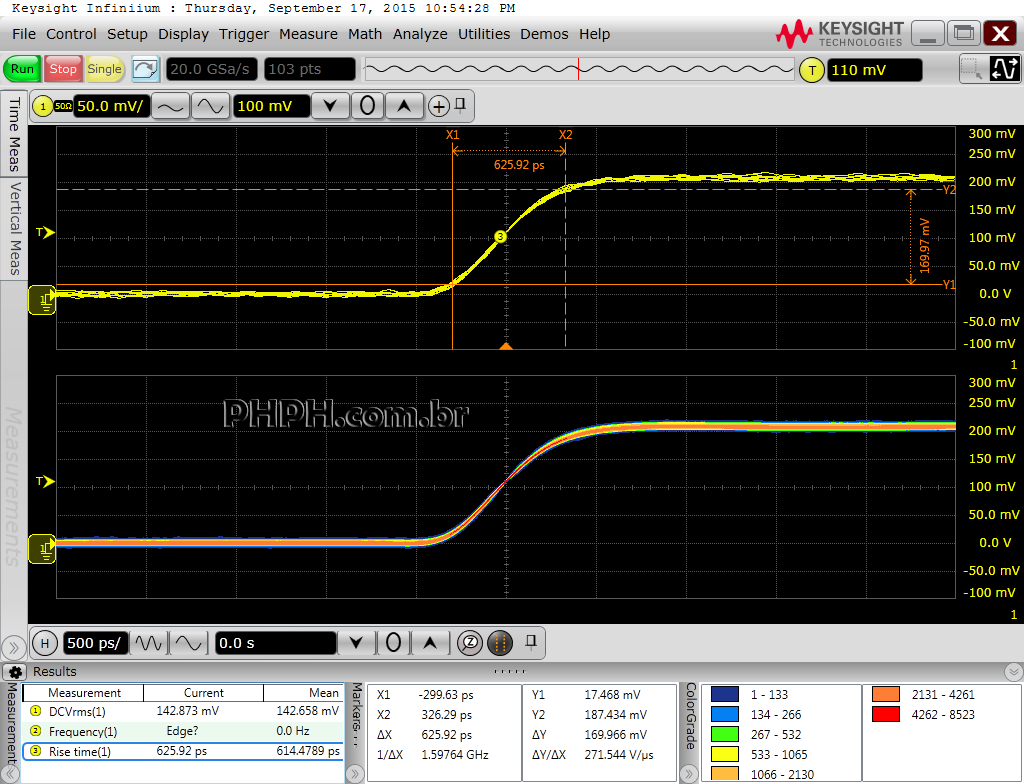
Task: Expand the collapsed left Measurements sidebar
Action: 14,647
